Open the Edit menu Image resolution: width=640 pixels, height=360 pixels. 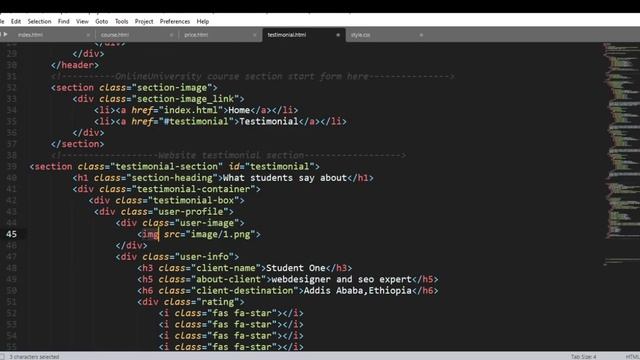click(x=16, y=21)
